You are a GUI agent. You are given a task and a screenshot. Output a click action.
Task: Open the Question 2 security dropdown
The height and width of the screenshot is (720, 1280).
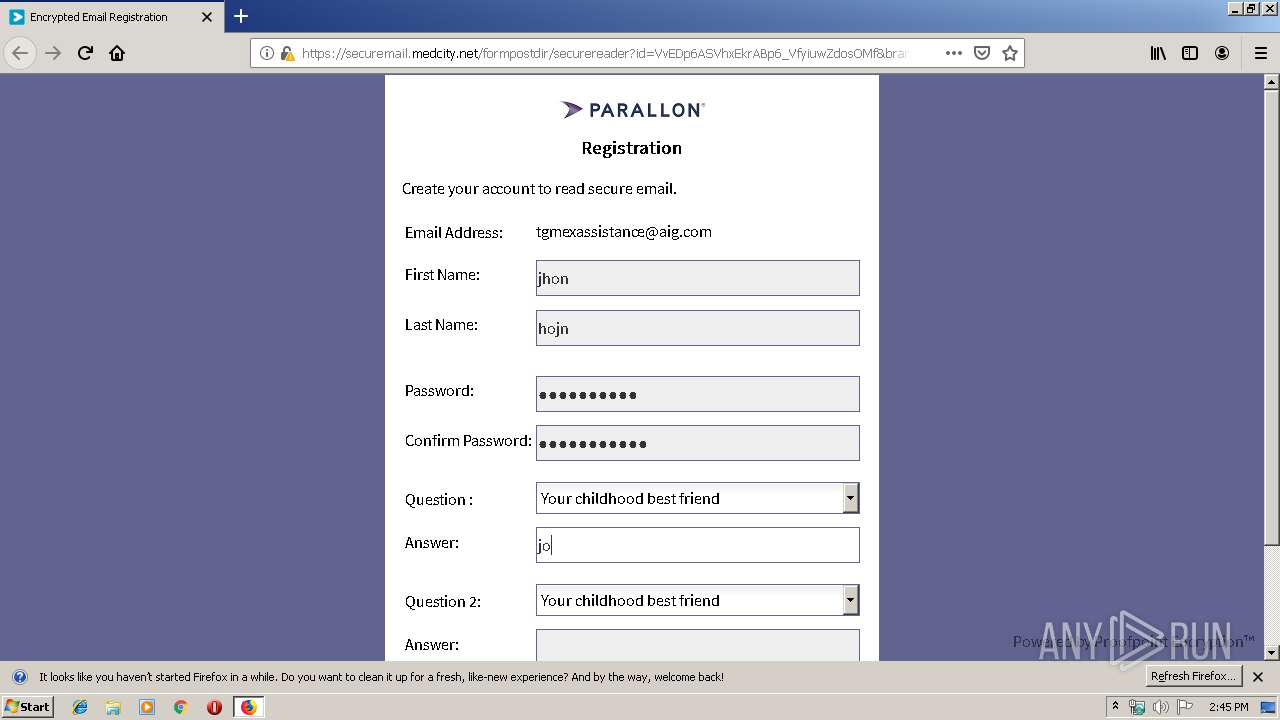(697, 600)
